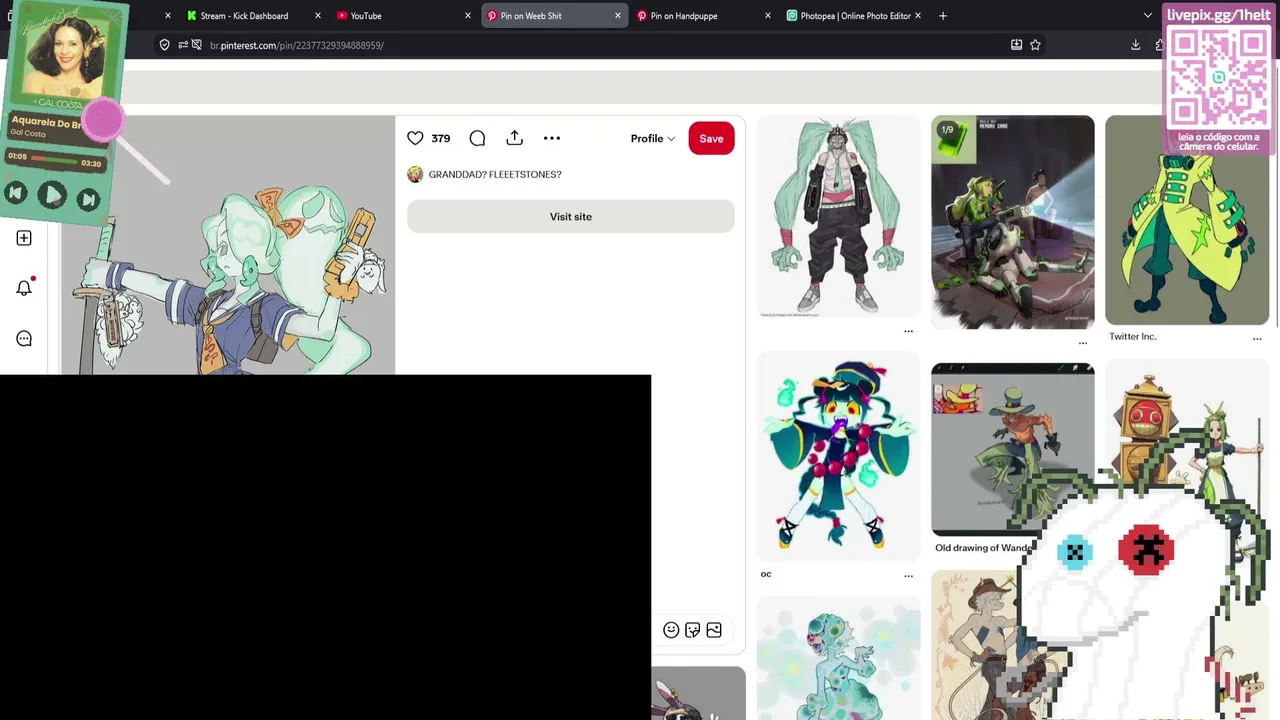Open the emoji picker in comment box
The image size is (1280, 720).
coord(671,630)
